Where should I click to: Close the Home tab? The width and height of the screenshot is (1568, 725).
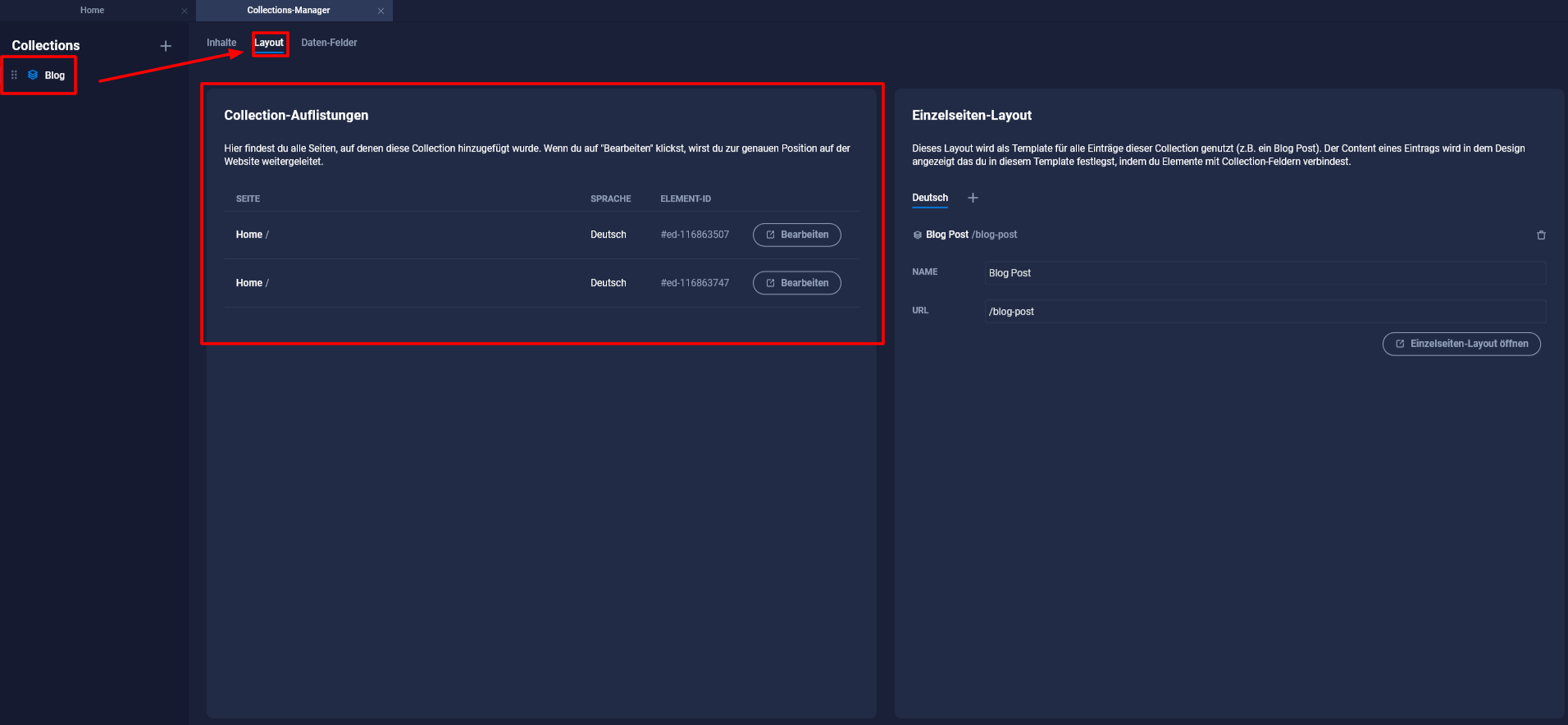pos(185,11)
